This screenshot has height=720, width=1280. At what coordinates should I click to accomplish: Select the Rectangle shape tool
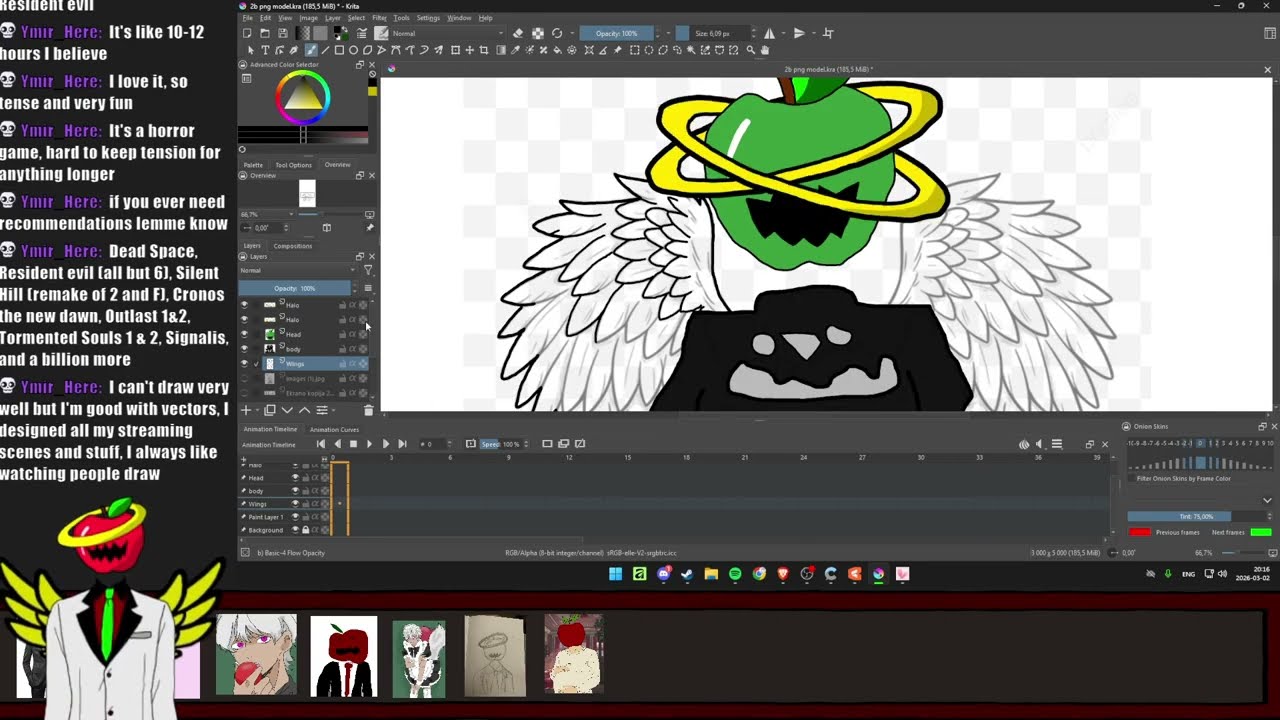[x=339, y=50]
